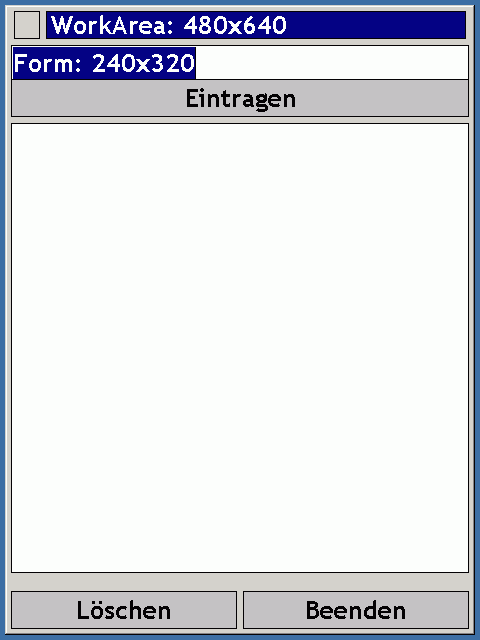The image size is (480, 640).
Task: Click the Löschen button
Action: pyautogui.click(x=124, y=610)
